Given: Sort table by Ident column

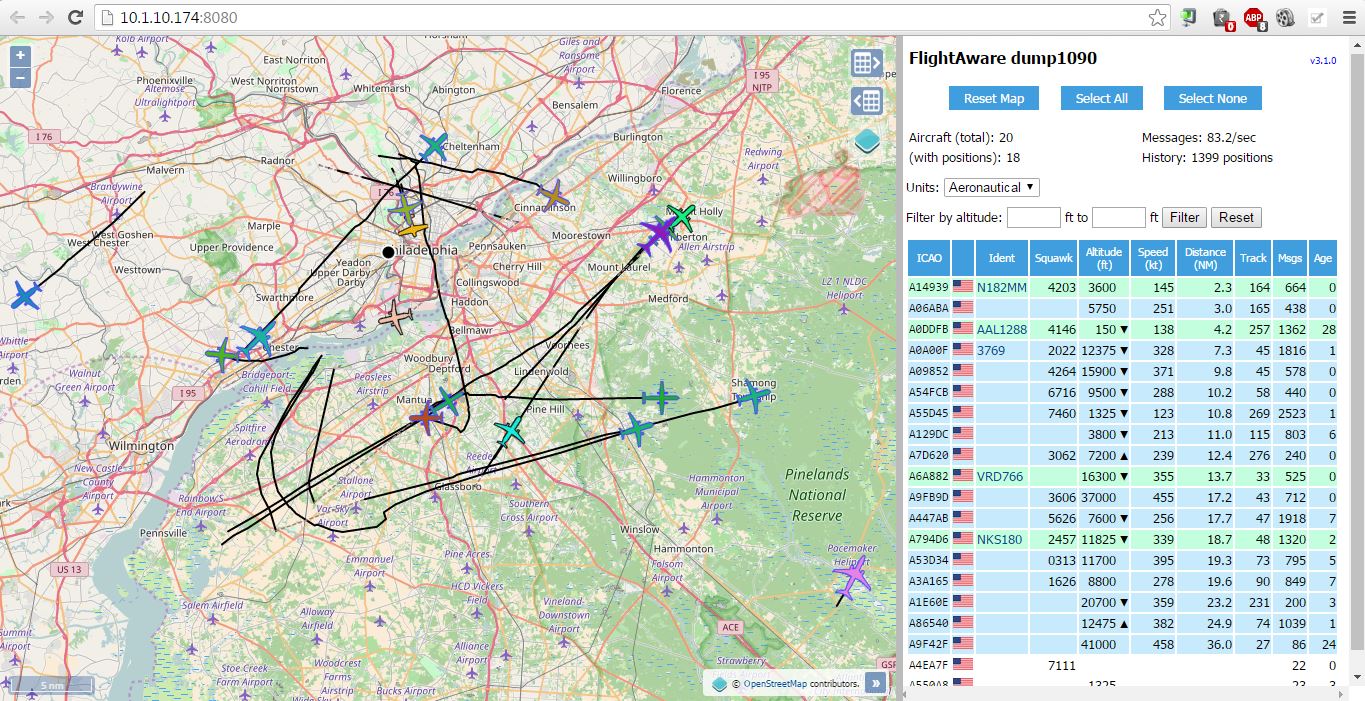Looking at the screenshot, I should point(1002,258).
